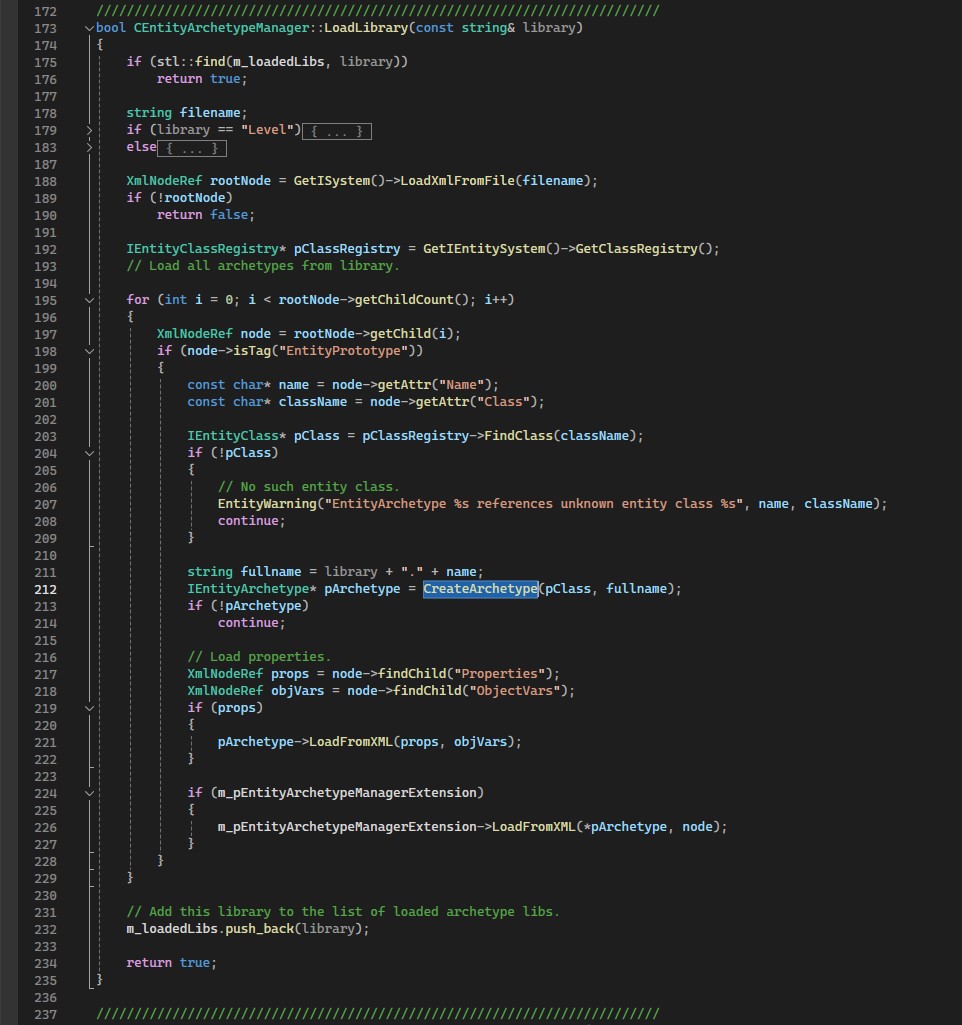Fold the if (!pClass) block on line 204
The width and height of the screenshot is (962, 1025).
pos(89,453)
